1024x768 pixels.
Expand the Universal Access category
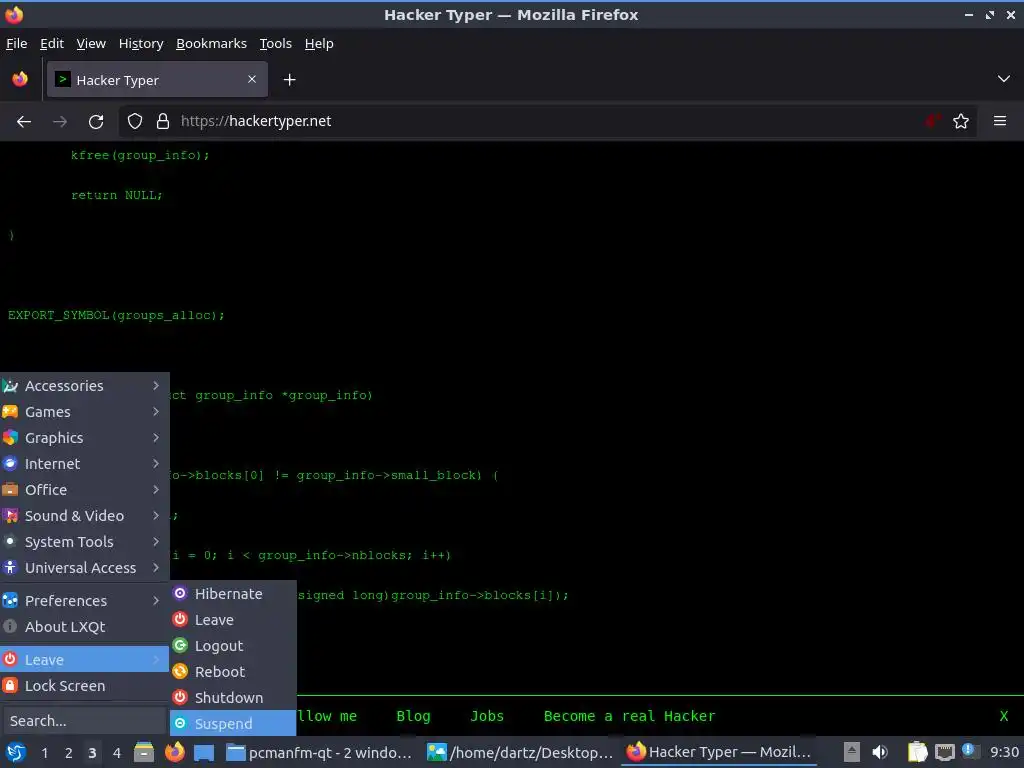point(84,568)
